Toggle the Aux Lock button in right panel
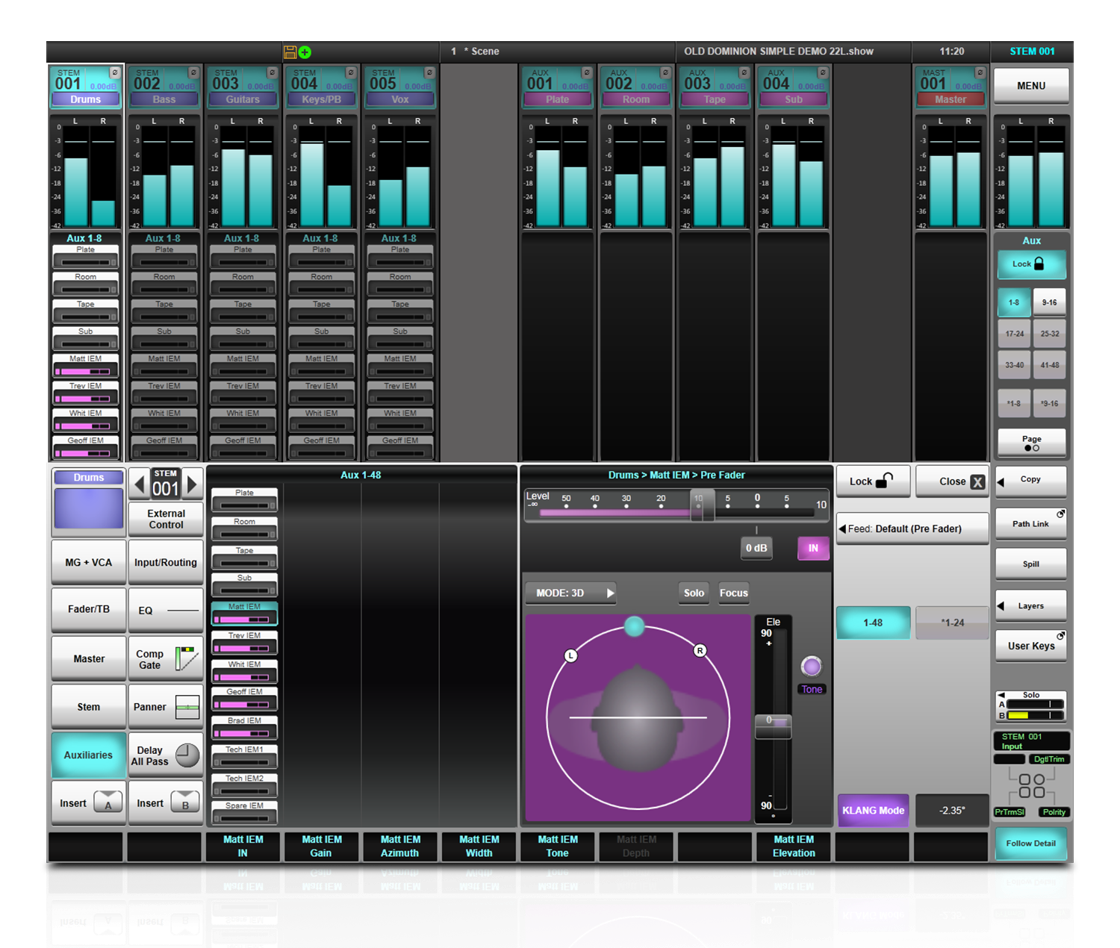This screenshot has height=948, width=1120. [1031, 265]
